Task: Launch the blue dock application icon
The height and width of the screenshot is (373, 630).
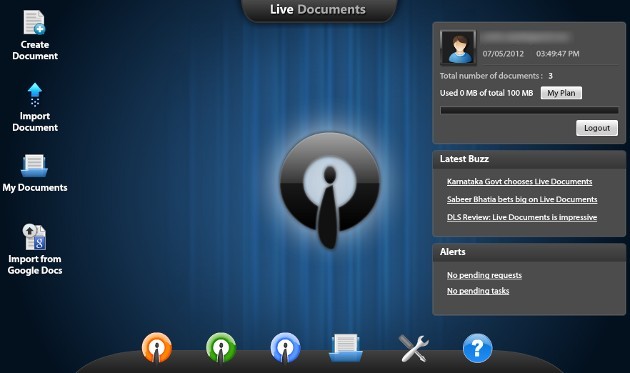Action: (285, 348)
